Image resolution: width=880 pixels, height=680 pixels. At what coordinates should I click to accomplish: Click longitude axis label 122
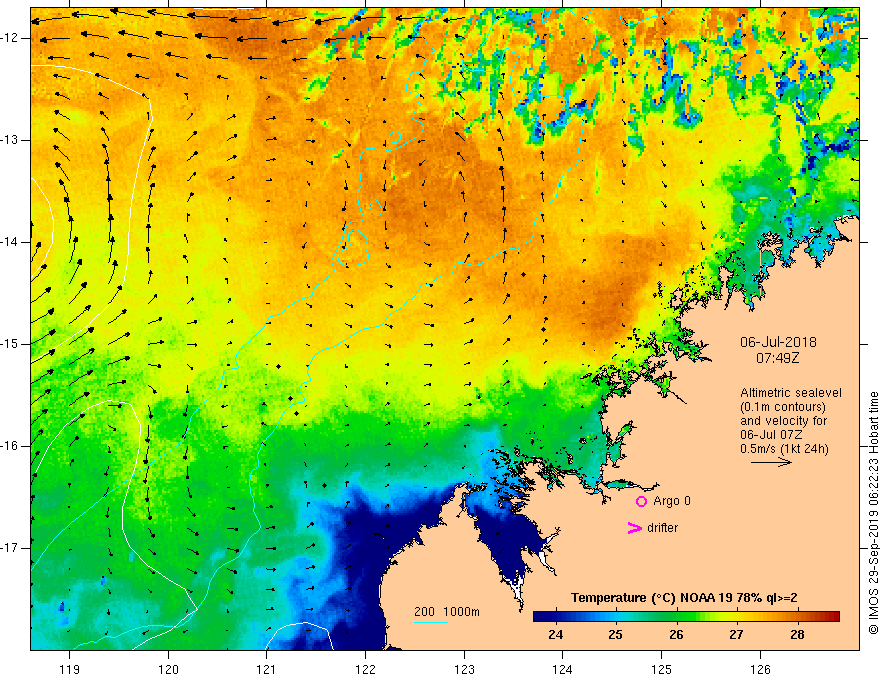click(365, 669)
